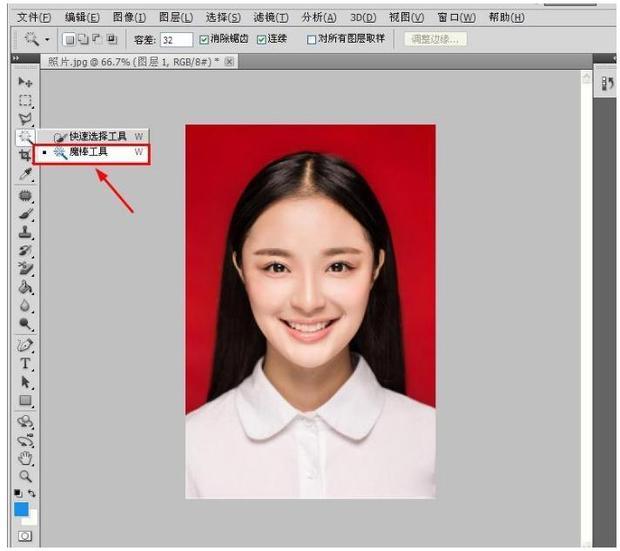Viewport: 620px width, 551px height.
Task: Select the Zoom magnifier tool
Action: pyautogui.click(x=26, y=476)
